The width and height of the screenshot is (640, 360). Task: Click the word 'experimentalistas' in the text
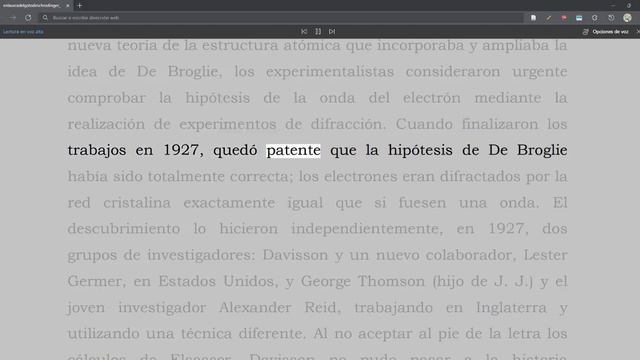point(330,71)
